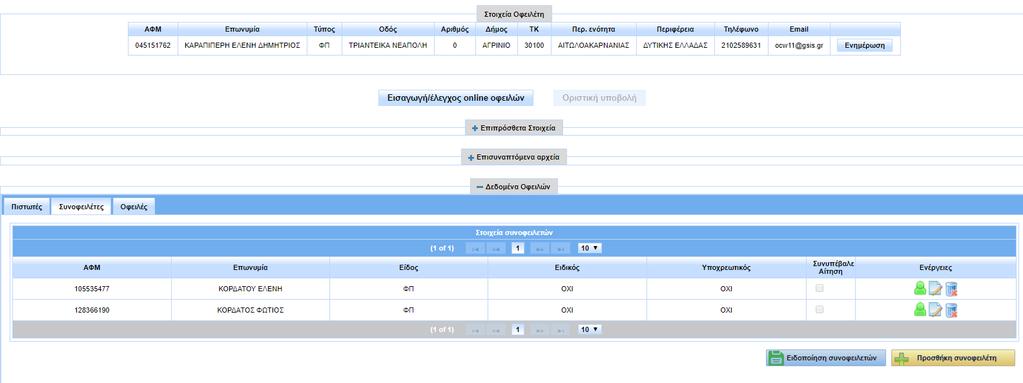The height and width of the screenshot is (383, 1023).
Task: Select page 1 in top paginator
Action: click(518, 249)
